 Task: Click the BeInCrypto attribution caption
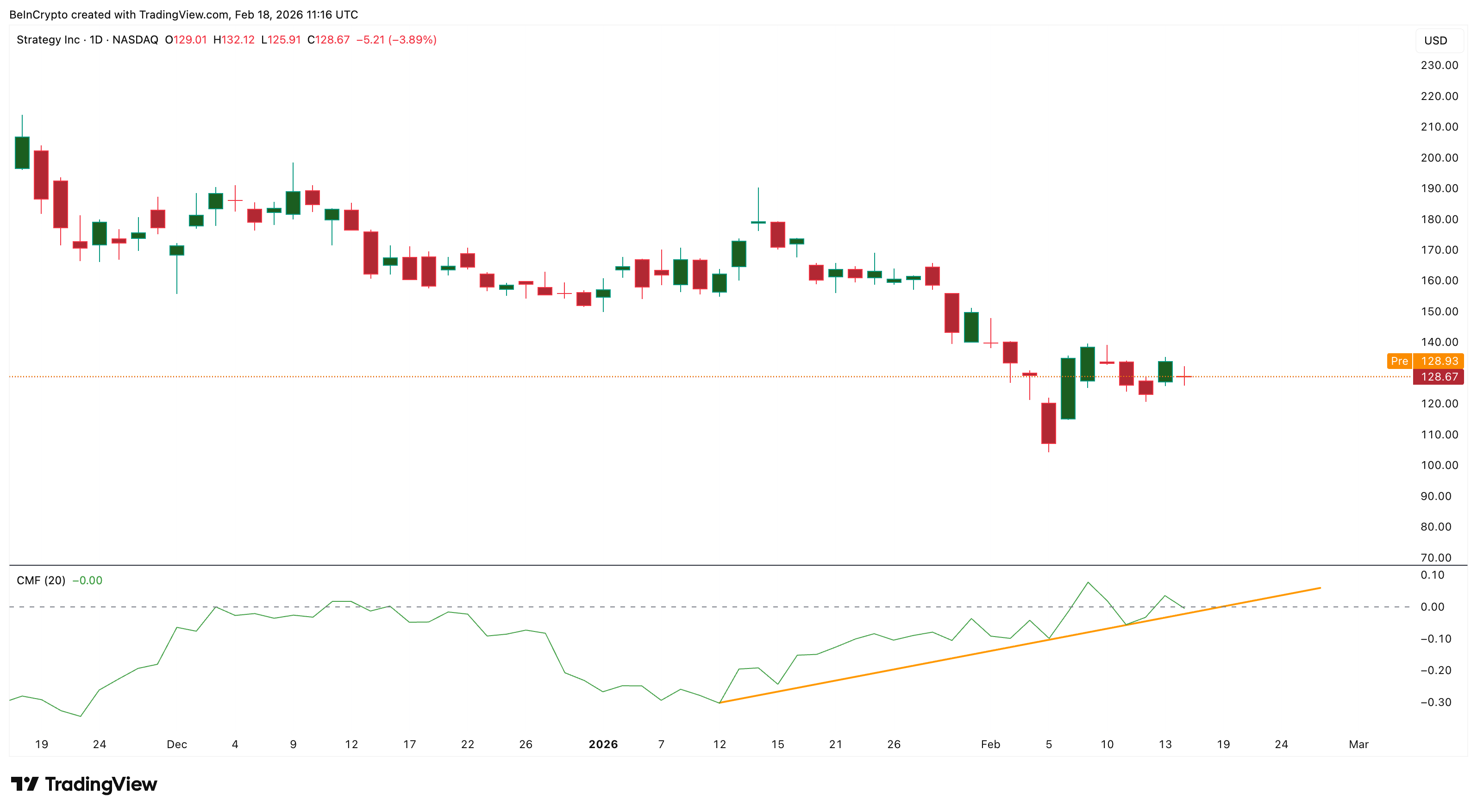183,14
